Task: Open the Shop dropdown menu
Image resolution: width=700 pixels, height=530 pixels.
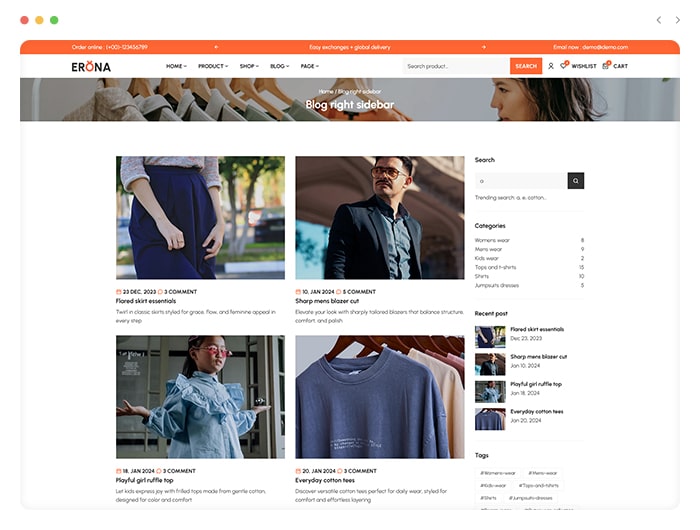Action: (249, 66)
